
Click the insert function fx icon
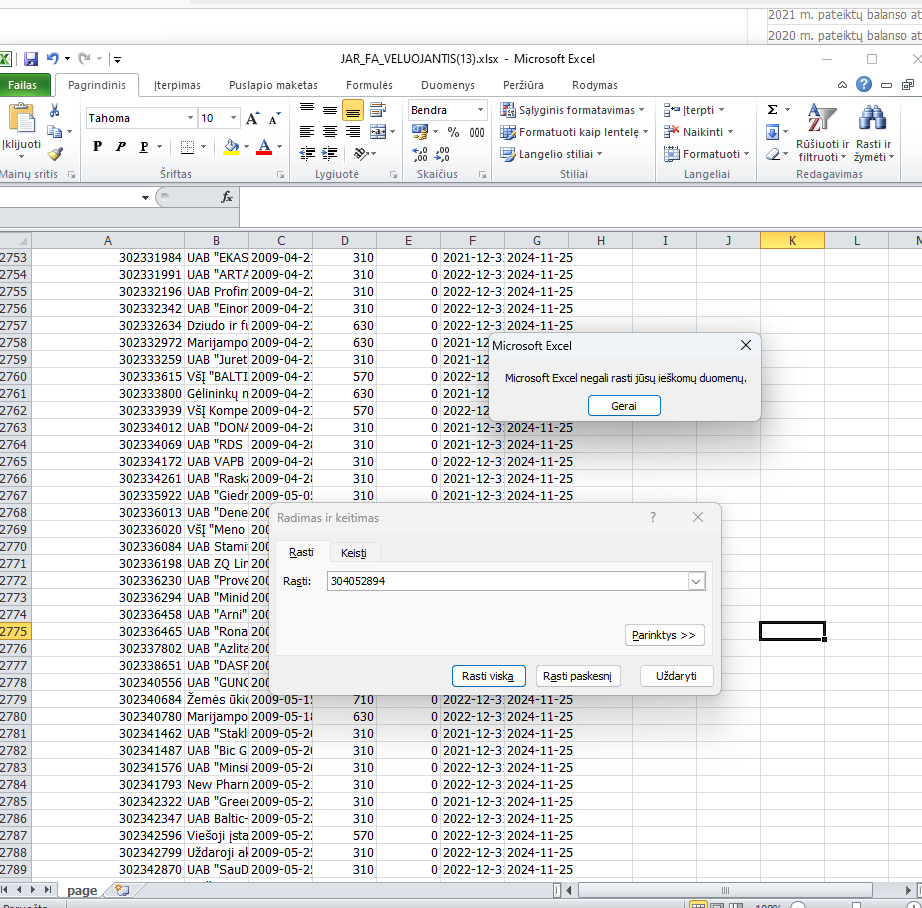227,198
